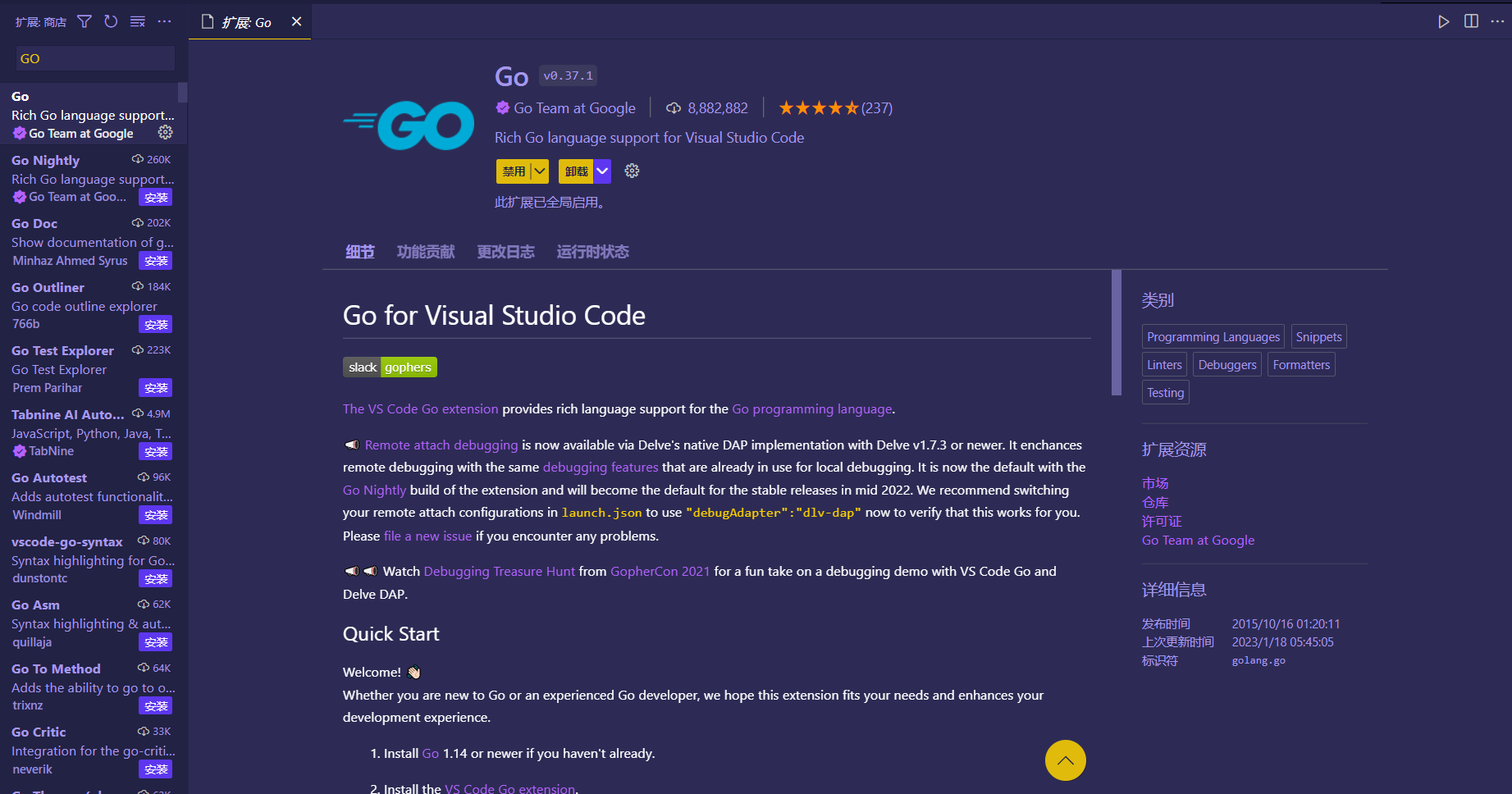
Task: Open the 仓库 repository link
Action: (x=1155, y=502)
